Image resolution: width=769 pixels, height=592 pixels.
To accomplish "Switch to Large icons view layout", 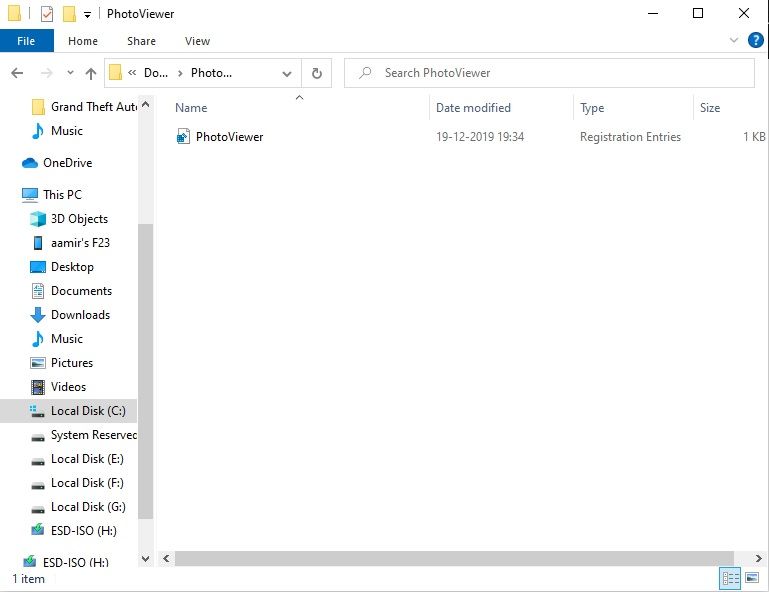I will [753, 579].
